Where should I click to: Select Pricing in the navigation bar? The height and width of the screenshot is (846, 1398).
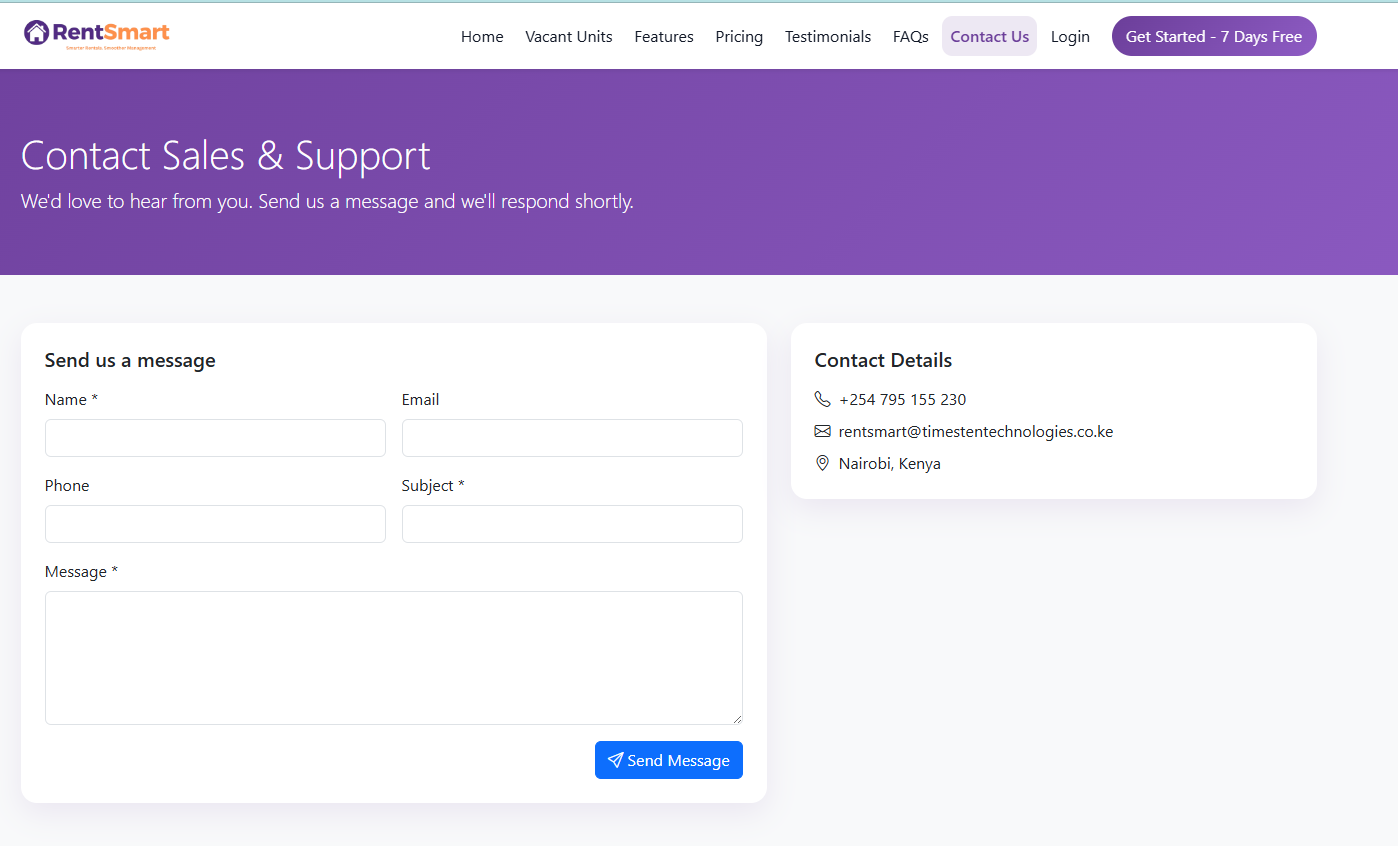(739, 36)
